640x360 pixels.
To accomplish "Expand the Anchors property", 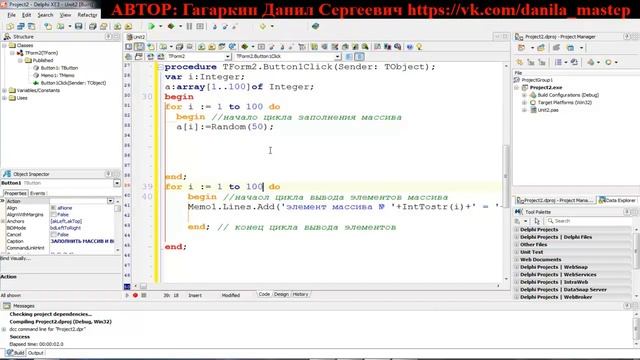I will click(3, 221).
